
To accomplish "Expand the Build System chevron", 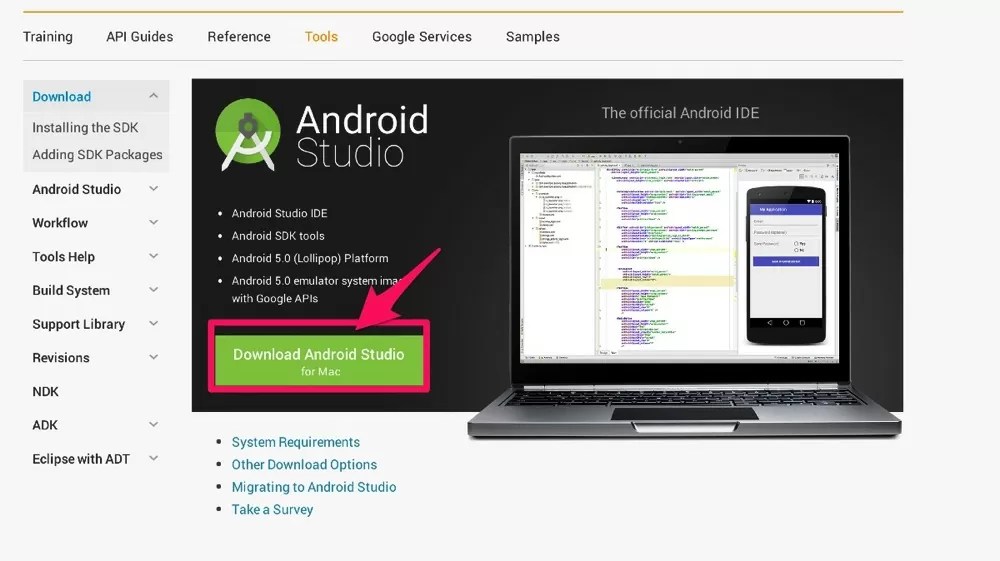I will click(x=154, y=290).
